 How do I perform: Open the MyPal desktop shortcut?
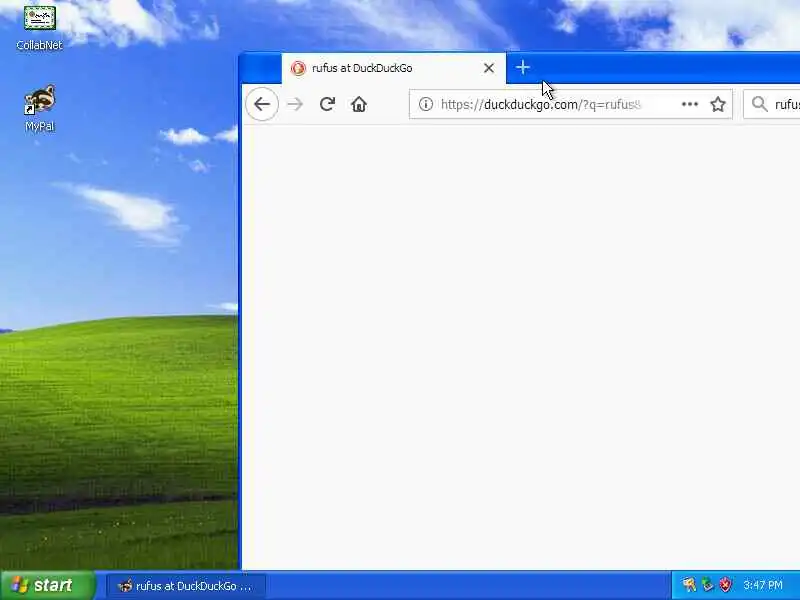coord(39,109)
